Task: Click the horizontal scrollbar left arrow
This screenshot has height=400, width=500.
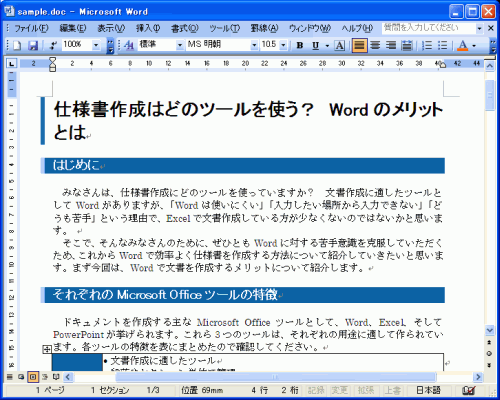Action: coord(68,377)
